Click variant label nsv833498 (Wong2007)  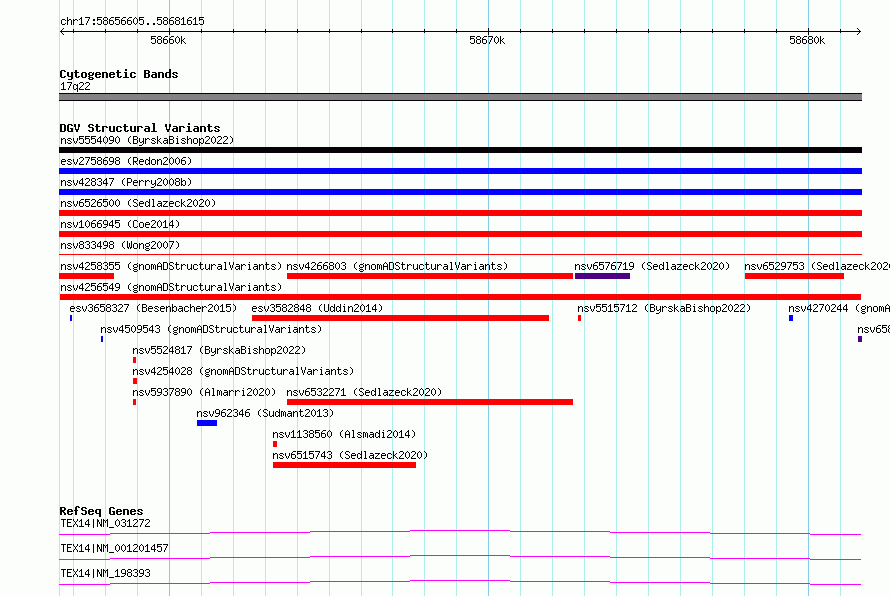120,245
